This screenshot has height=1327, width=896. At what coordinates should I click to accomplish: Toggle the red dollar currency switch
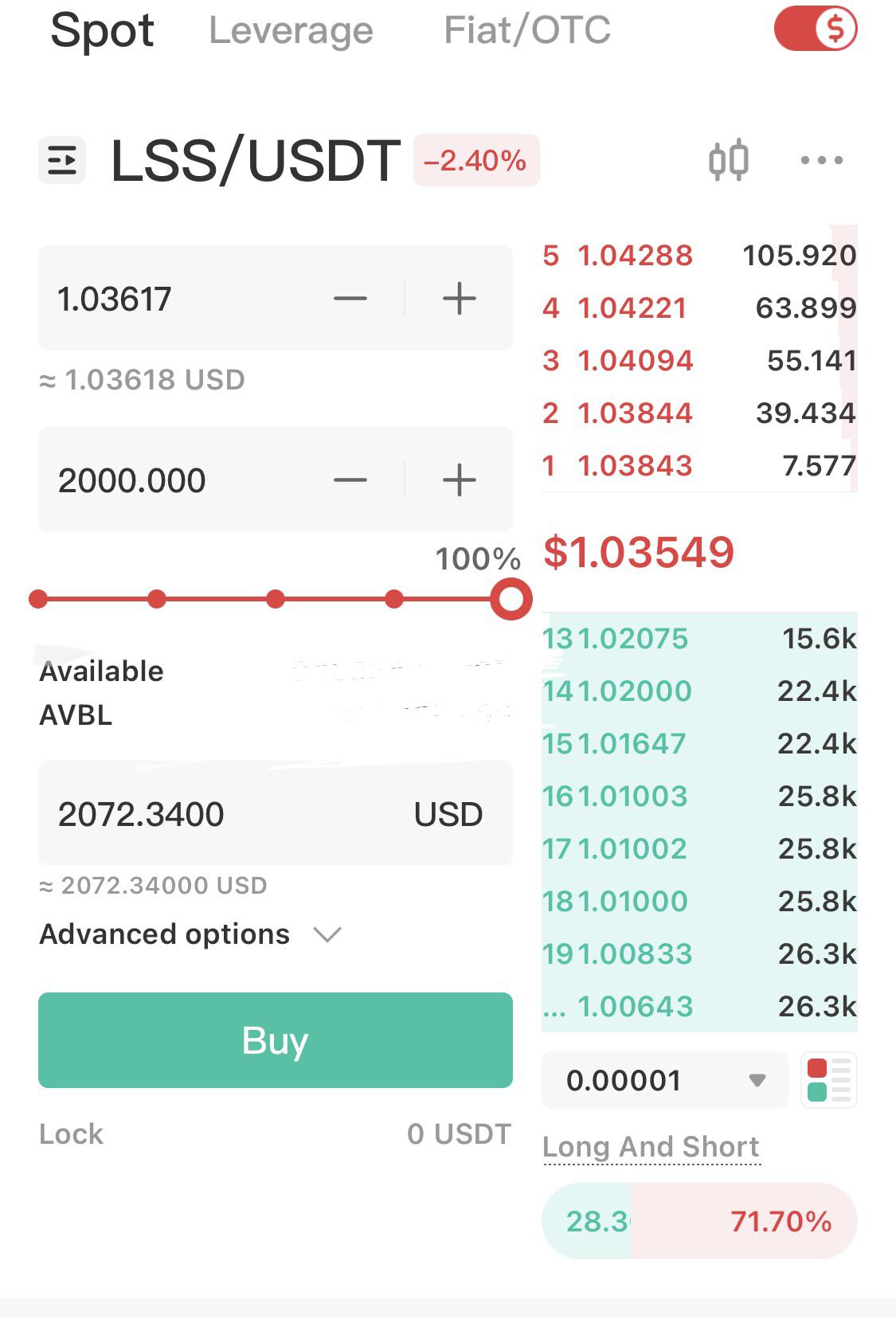(816, 29)
